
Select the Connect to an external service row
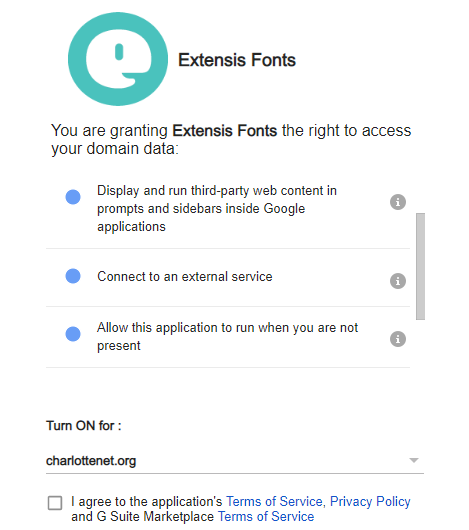point(228,278)
